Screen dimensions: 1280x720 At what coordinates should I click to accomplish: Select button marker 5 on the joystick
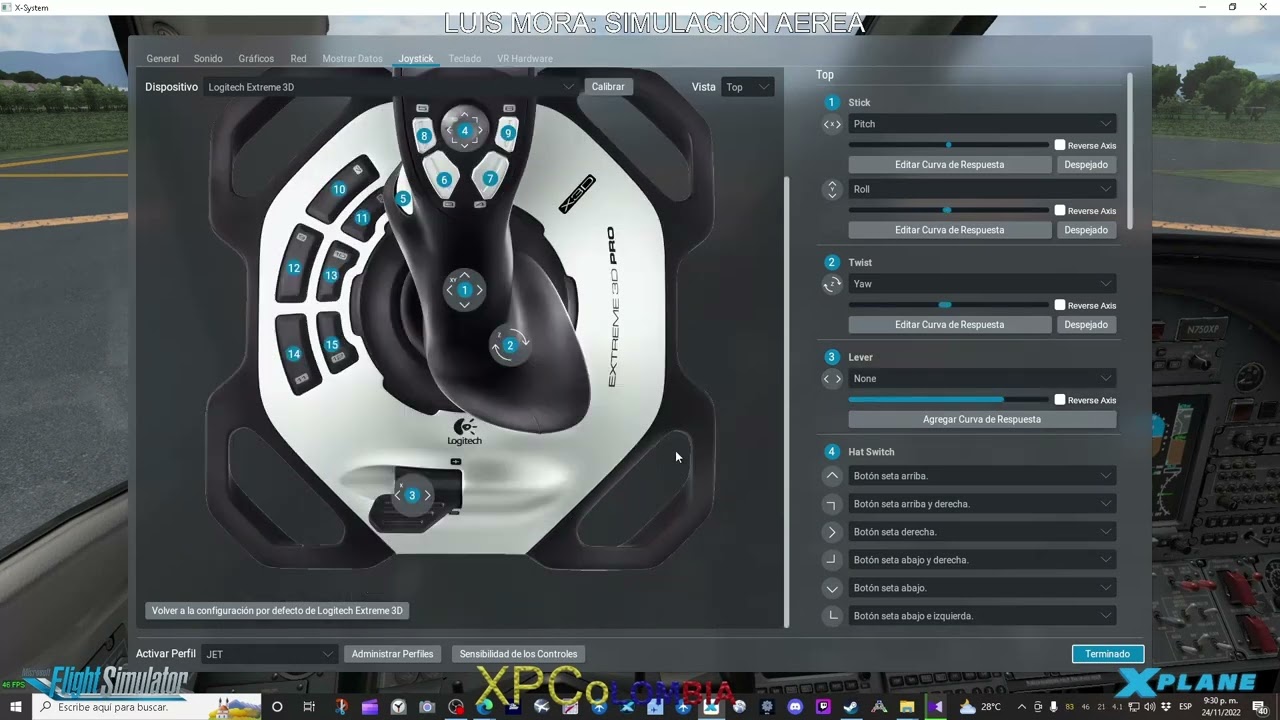pyautogui.click(x=403, y=199)
